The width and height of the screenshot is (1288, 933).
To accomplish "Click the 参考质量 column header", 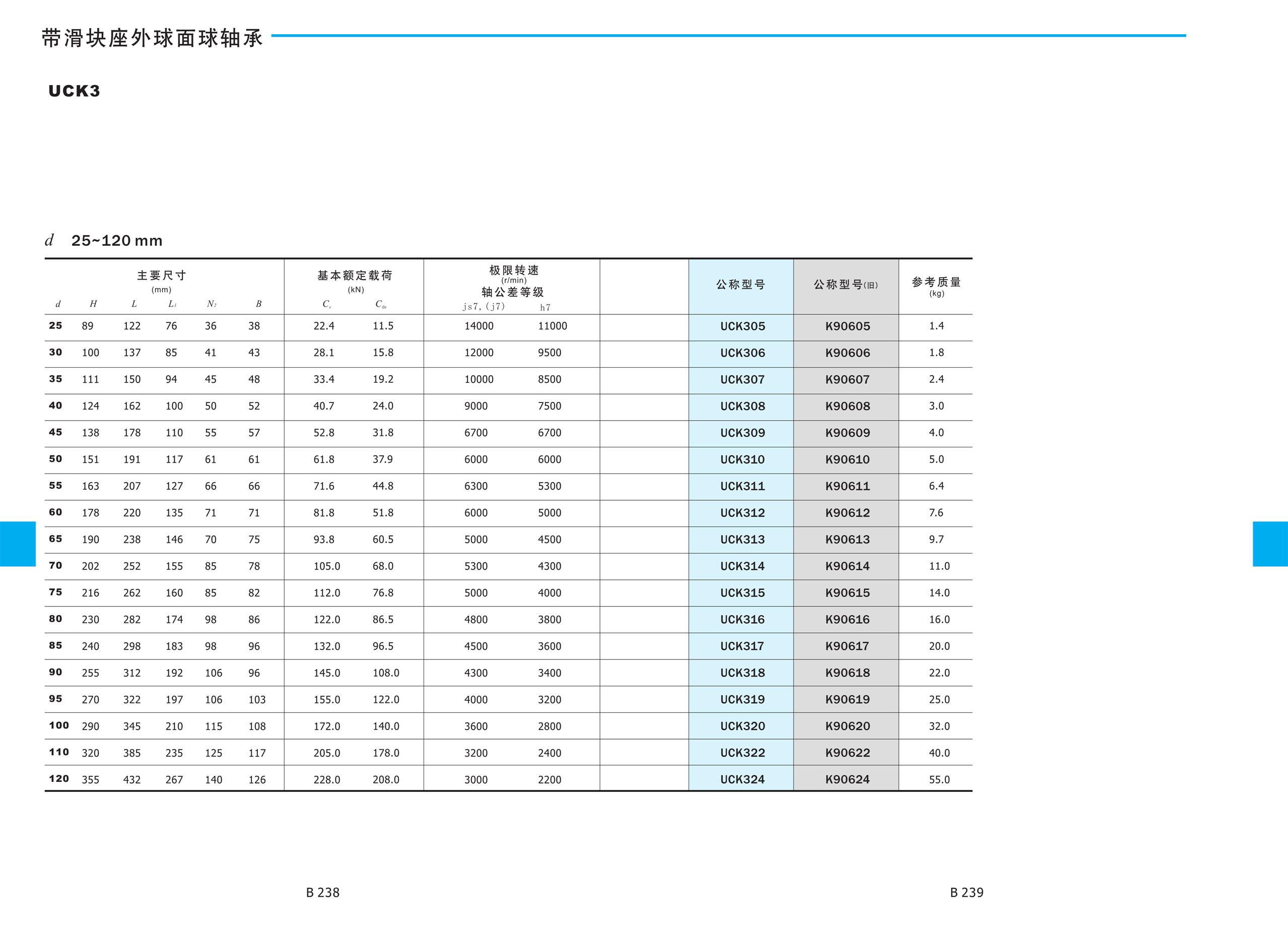I will (936, 282).
